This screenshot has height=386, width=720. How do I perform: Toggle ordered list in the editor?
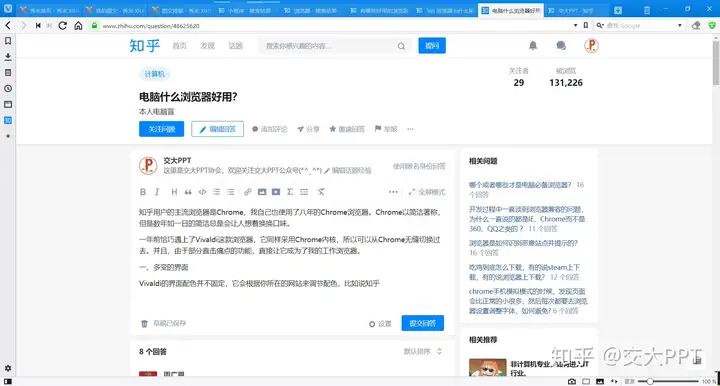216,192
